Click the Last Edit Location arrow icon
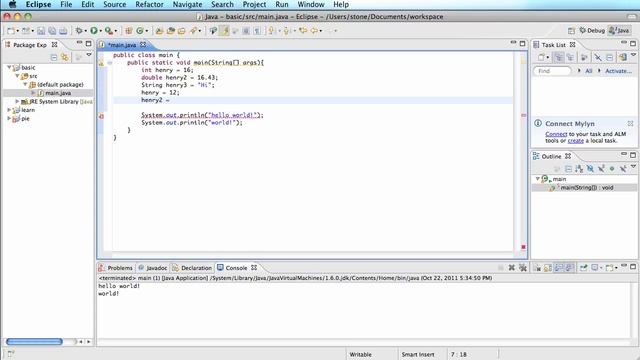 pos(302,31)
